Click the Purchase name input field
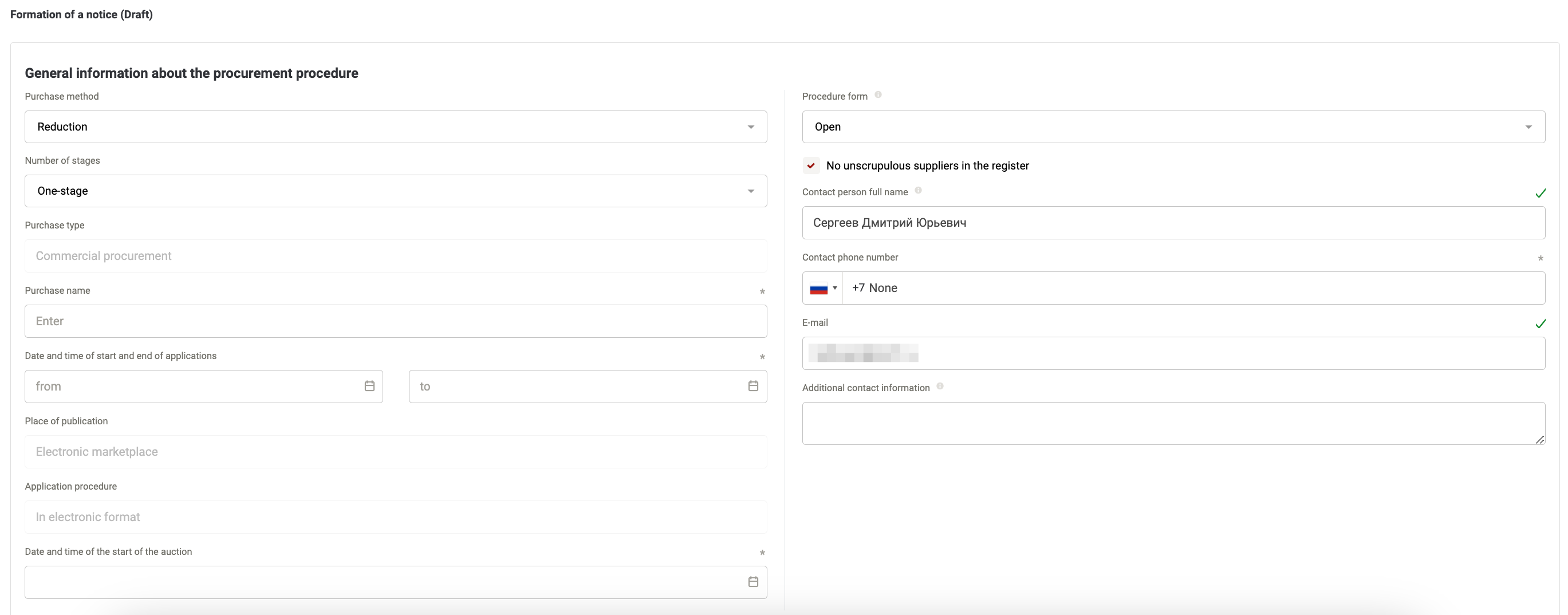Image resolution: width=1568 pixels, height=615 pixels. click(396, 321)
